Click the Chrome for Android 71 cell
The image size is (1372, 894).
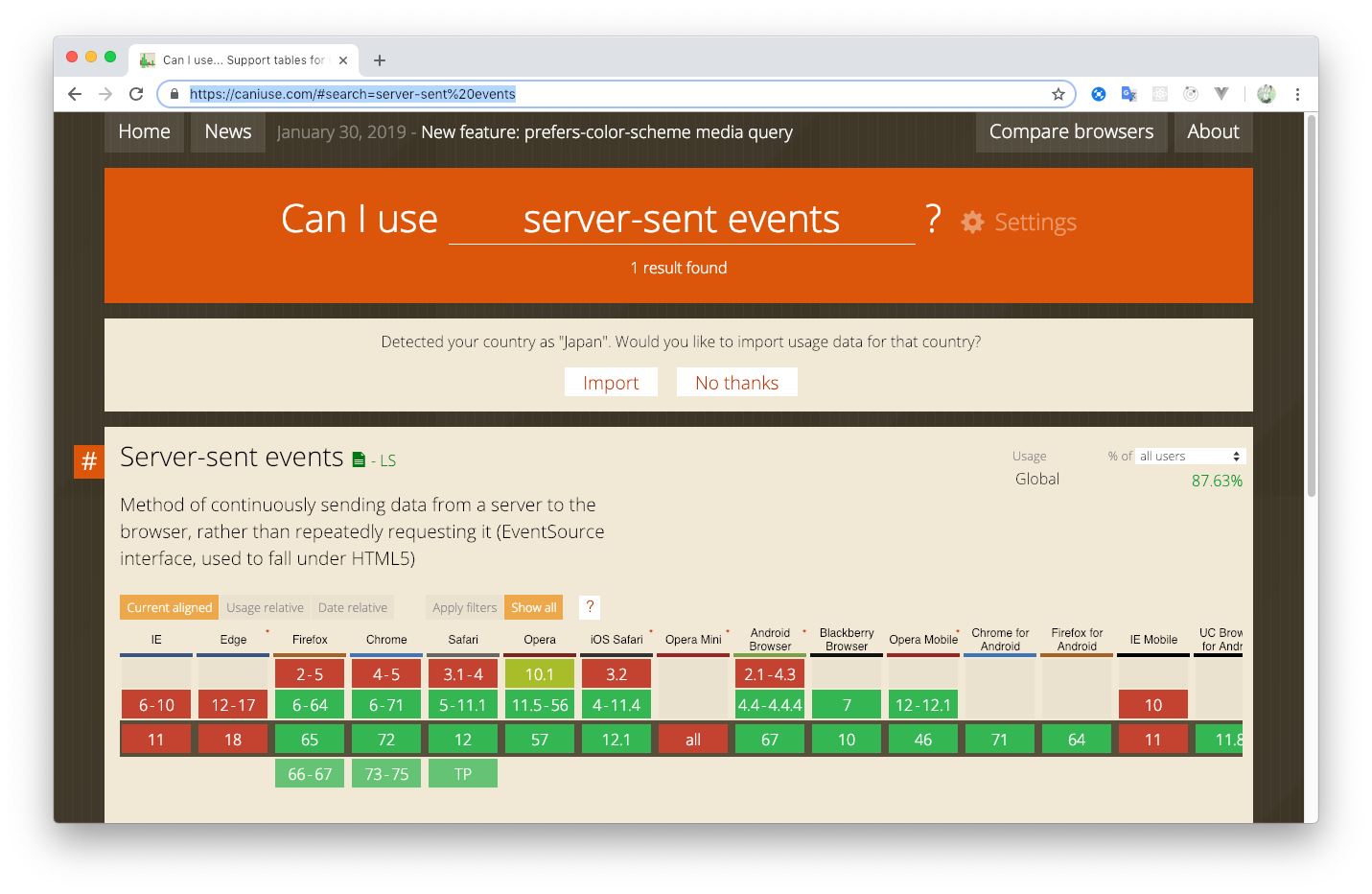point(1000,740)
